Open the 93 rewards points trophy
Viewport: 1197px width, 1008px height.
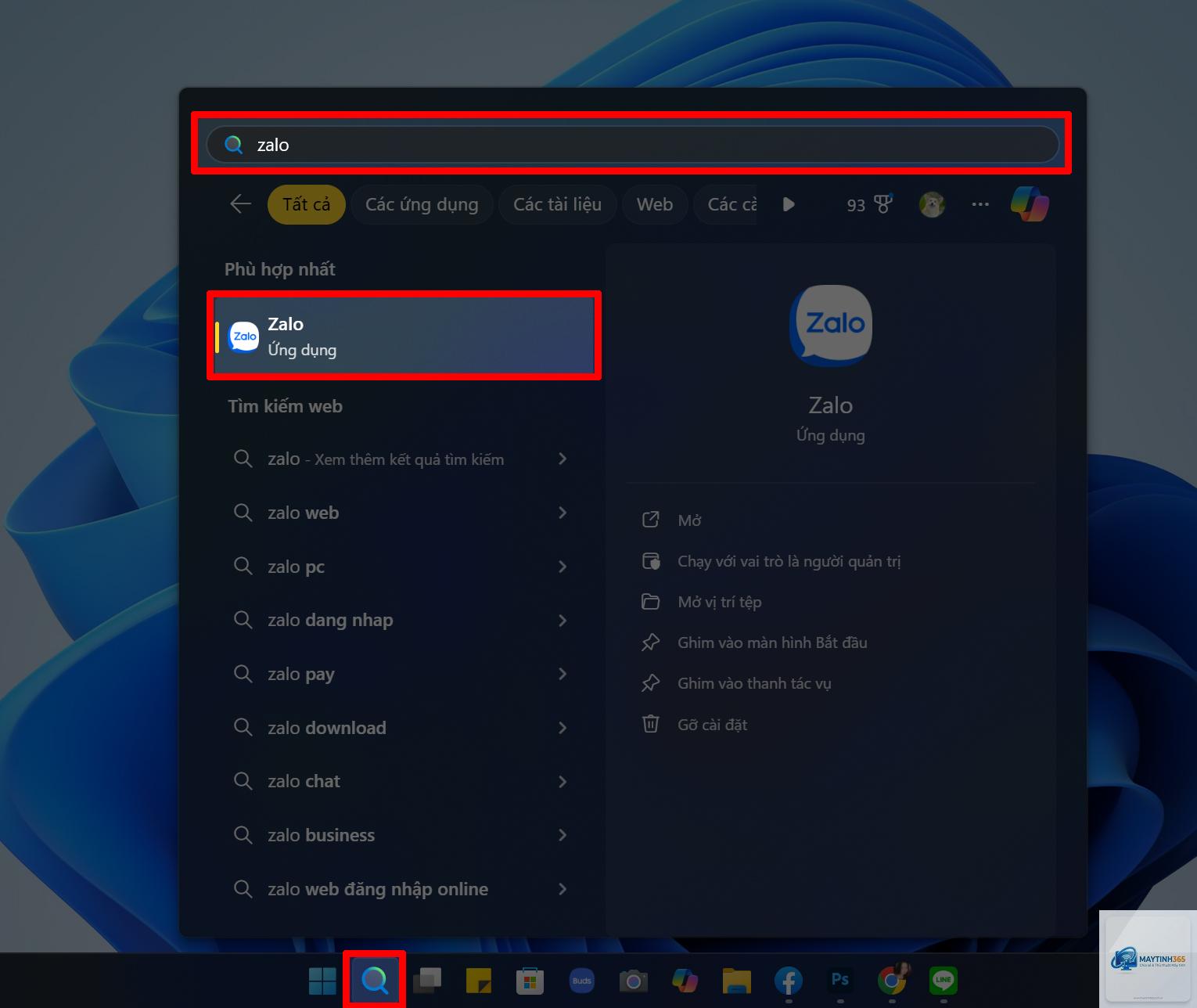pos(869,204)
